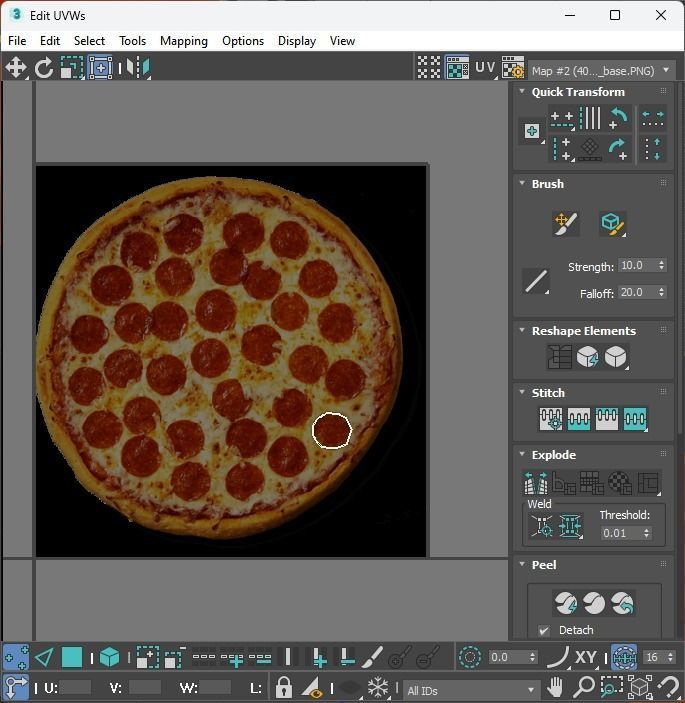Open the Display menu
Screen dimensions: 685x703
click(297, 41)
